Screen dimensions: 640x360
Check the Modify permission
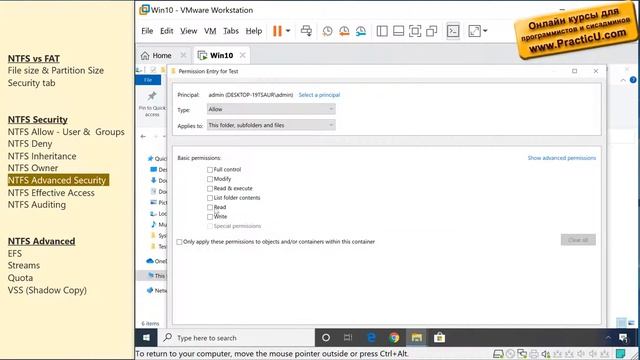[210, 179]
